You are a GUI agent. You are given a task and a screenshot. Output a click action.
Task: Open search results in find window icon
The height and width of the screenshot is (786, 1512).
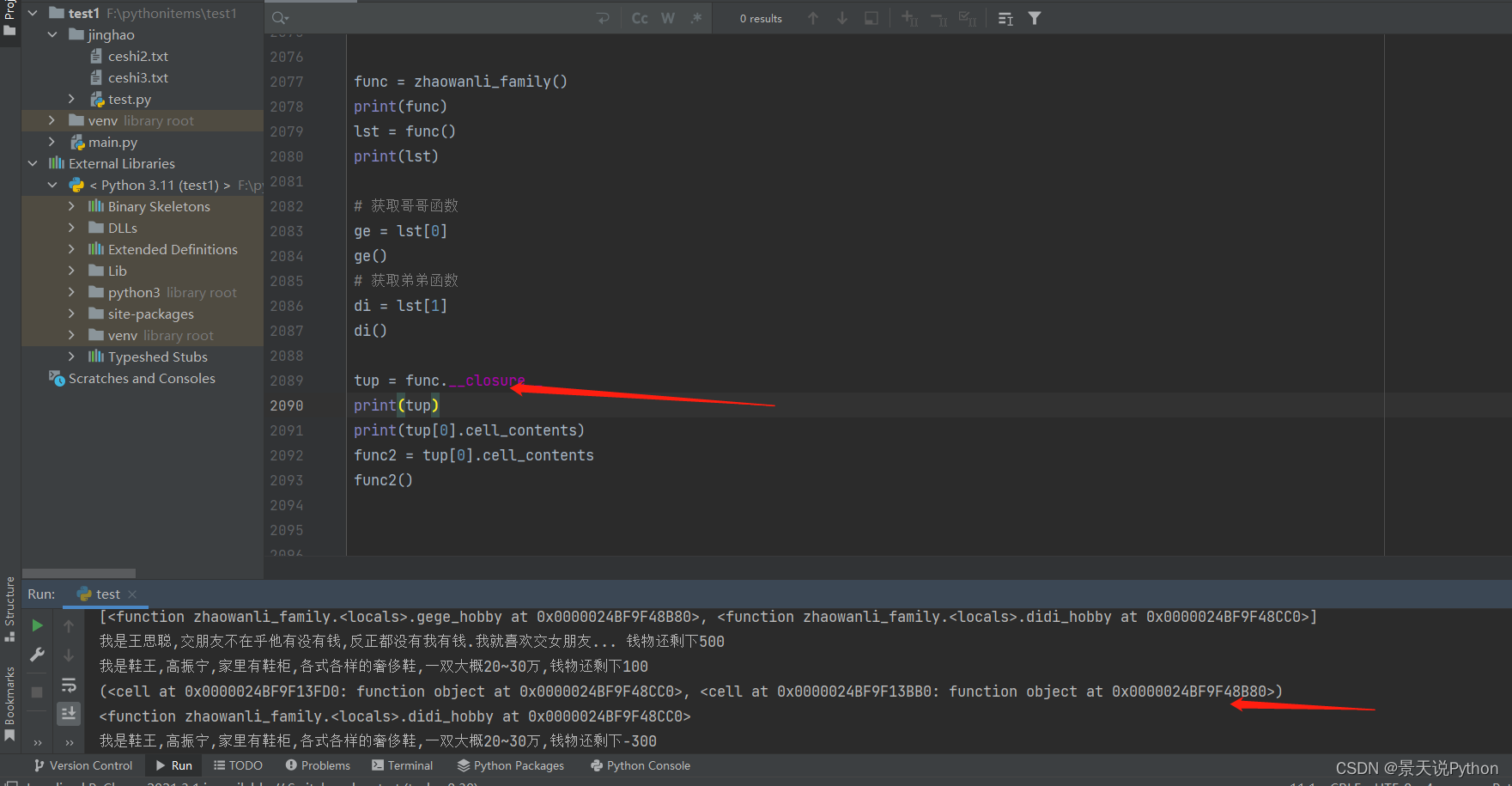click(x=1006, y=18)
